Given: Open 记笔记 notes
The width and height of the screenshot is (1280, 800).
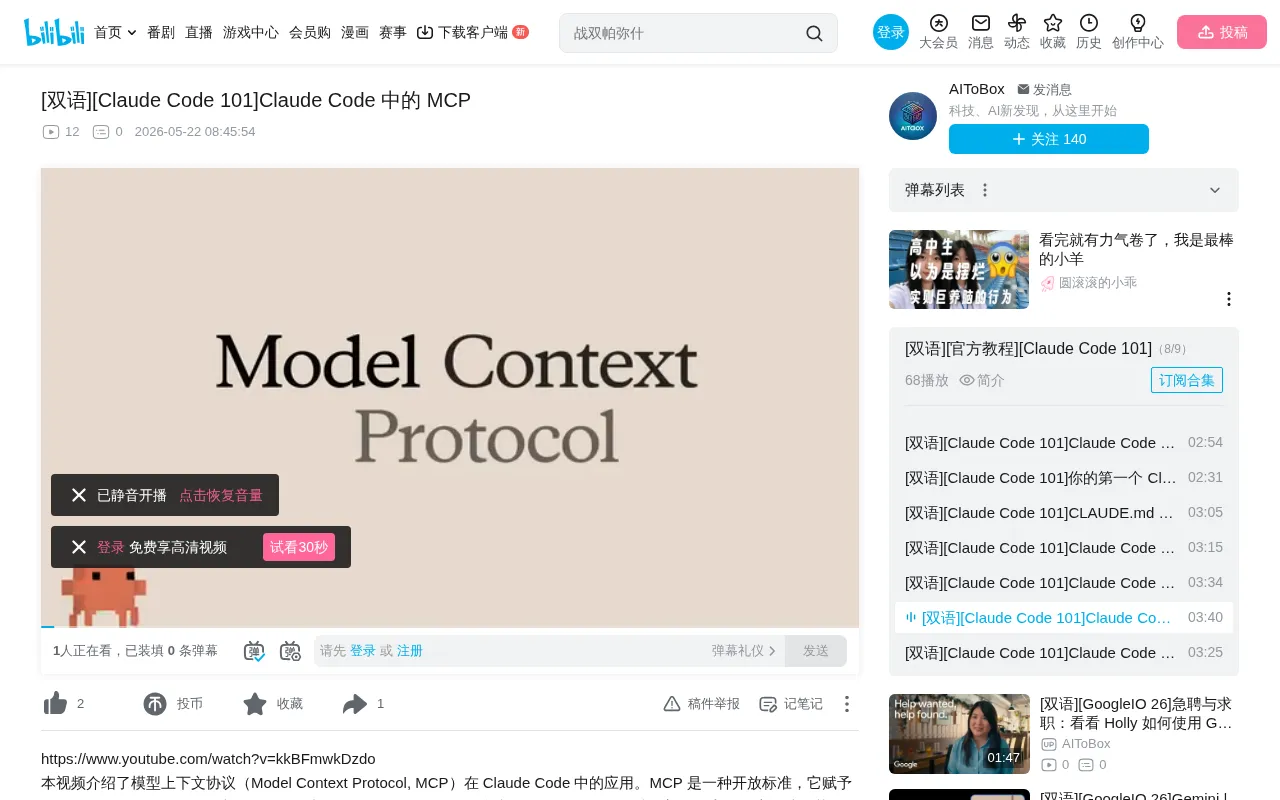Looking at the screenshot, I should 791,704.
